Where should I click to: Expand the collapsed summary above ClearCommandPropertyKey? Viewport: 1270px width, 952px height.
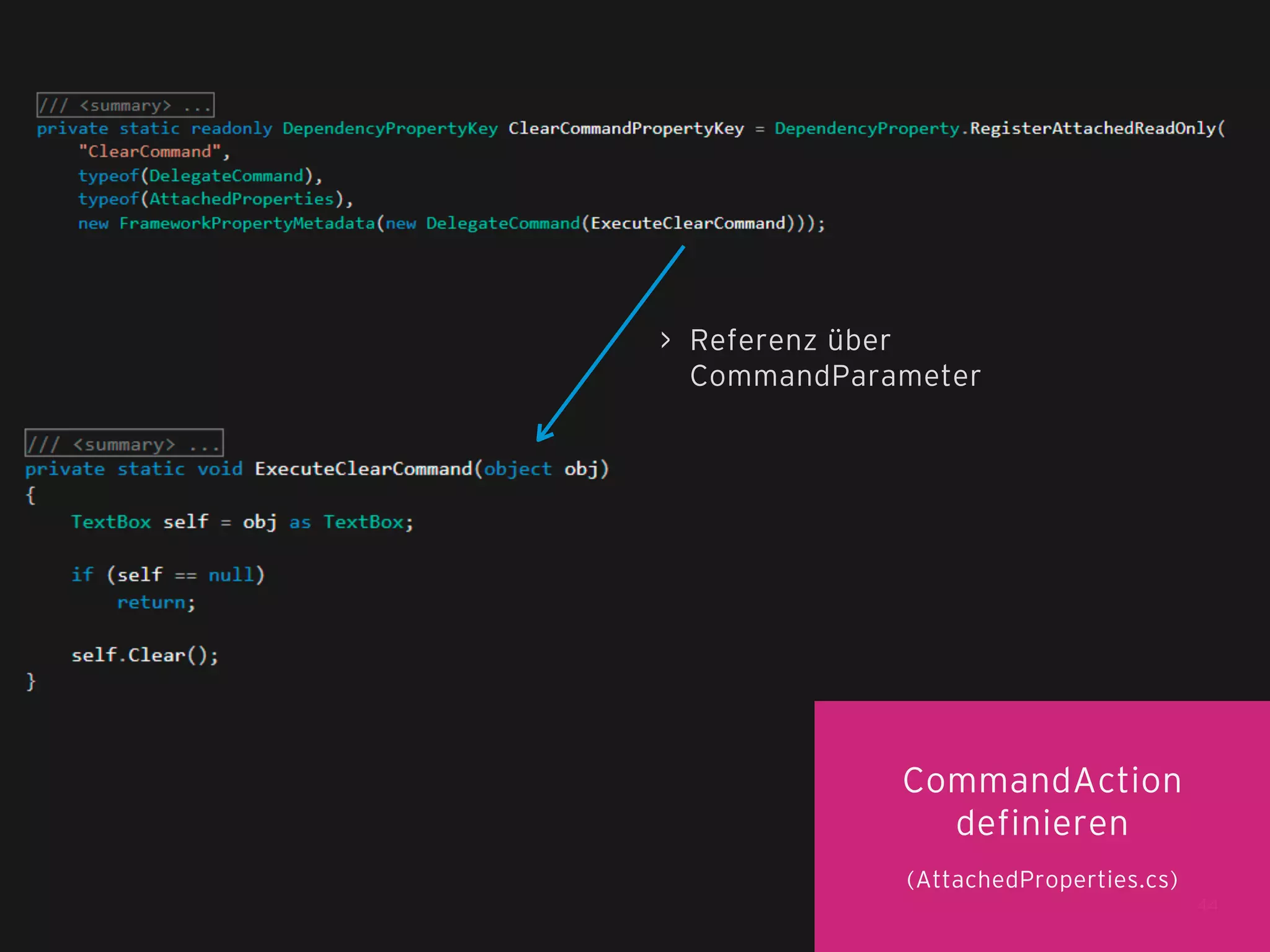[125, 105]
